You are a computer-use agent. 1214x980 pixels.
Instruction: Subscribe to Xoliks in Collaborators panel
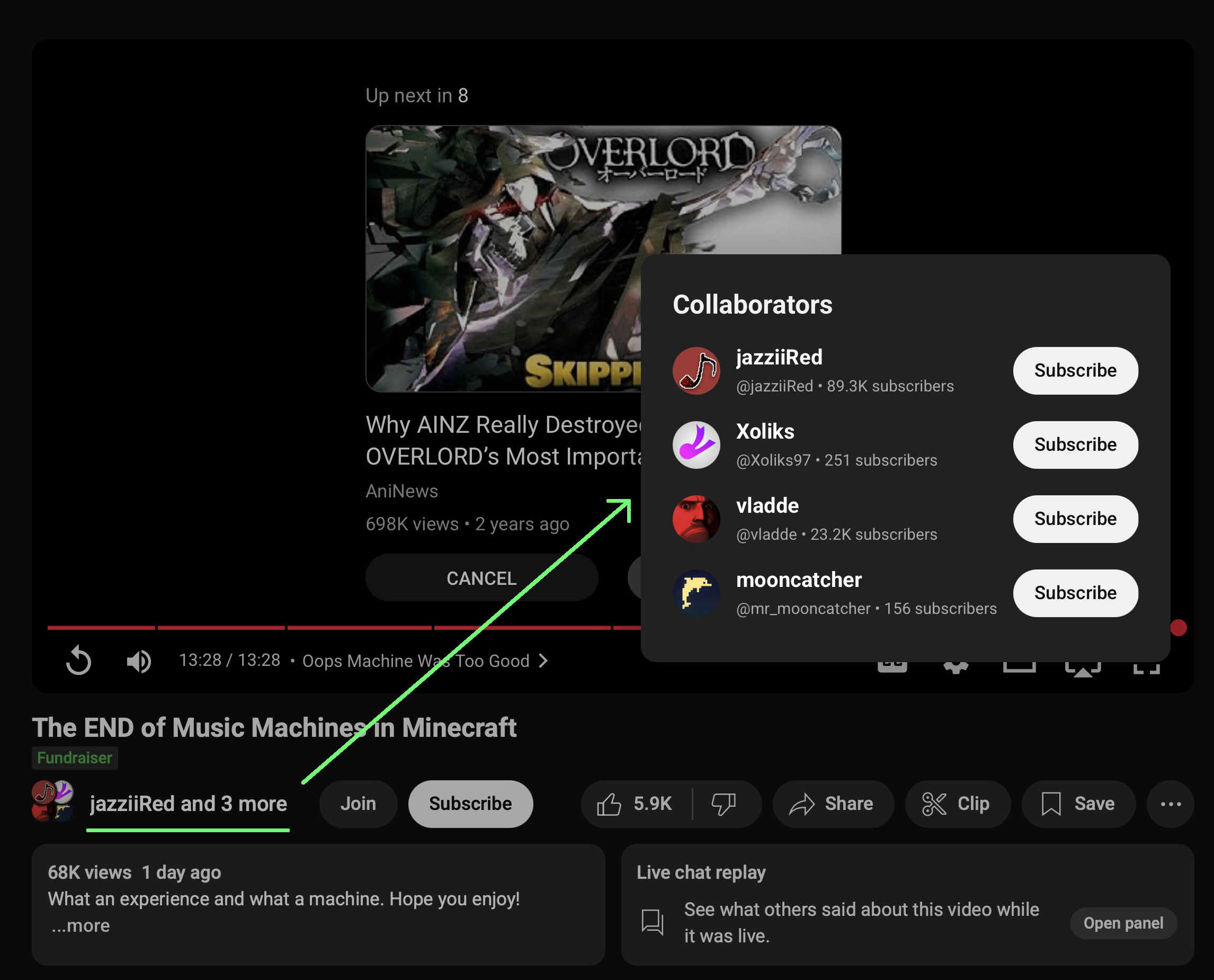click(x=1075, y=445)
